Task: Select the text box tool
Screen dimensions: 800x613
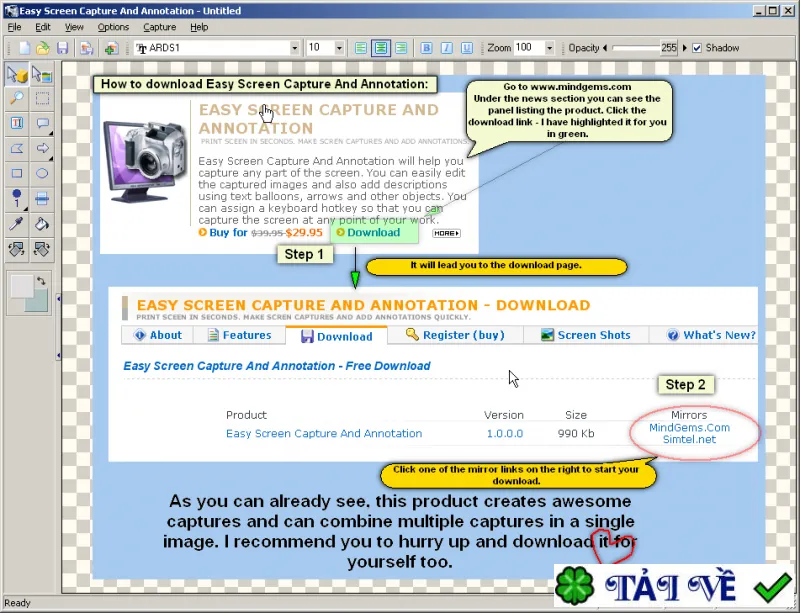Action: [x=17, y=123]
